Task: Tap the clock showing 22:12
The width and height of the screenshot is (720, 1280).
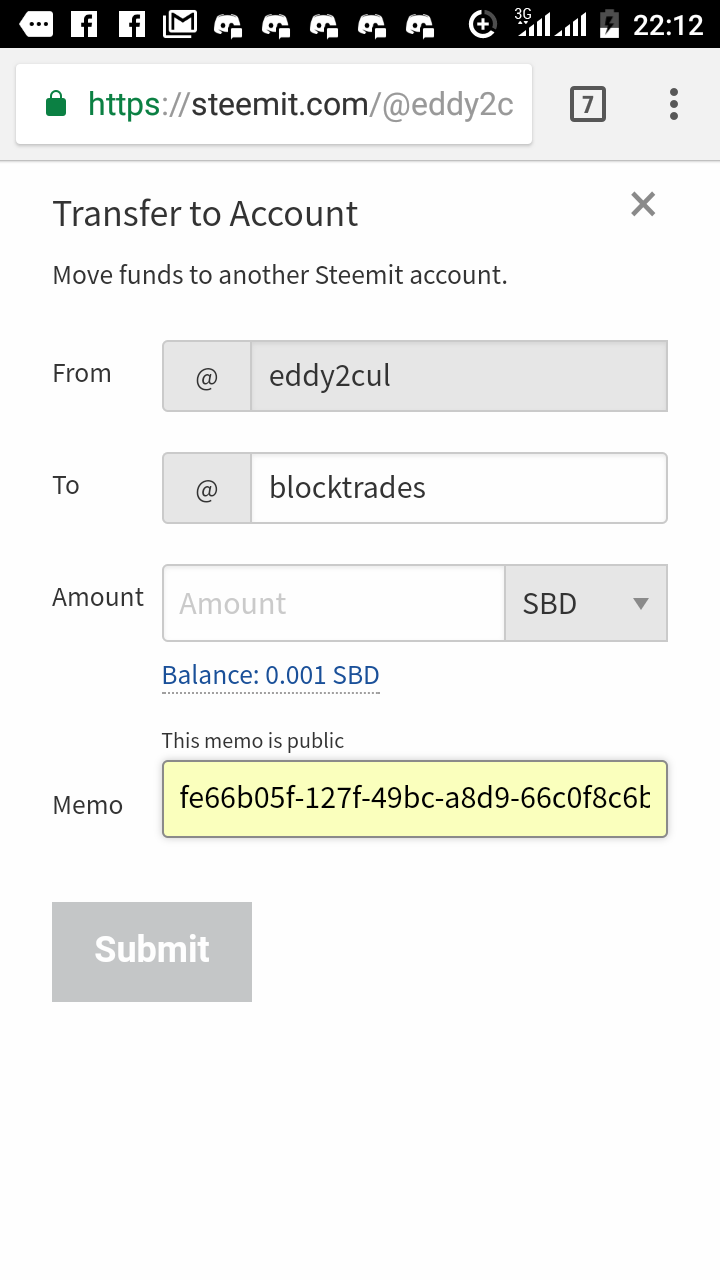Action: 668,24
